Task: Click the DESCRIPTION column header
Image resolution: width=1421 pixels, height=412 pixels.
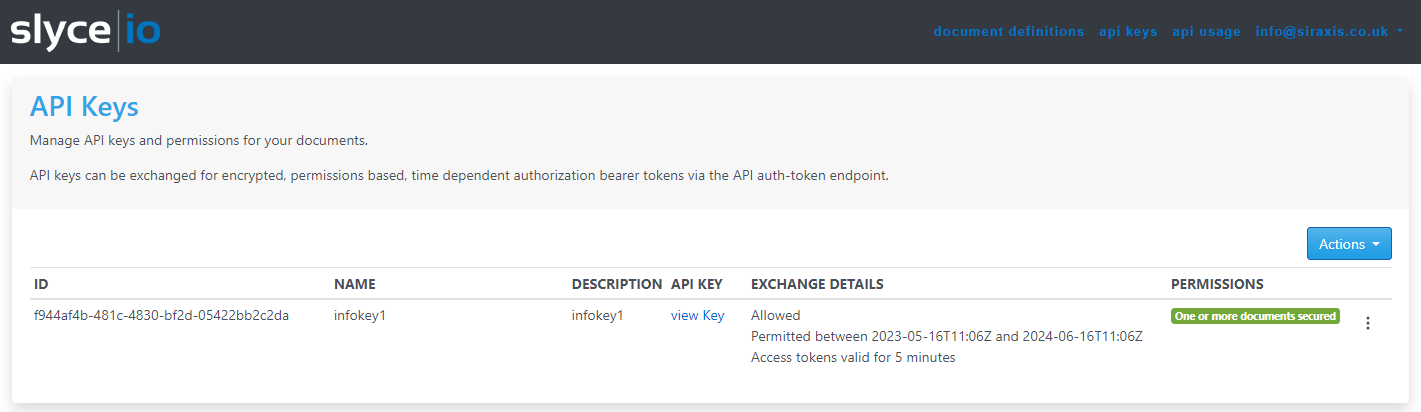Action: (x=616, y=284)
